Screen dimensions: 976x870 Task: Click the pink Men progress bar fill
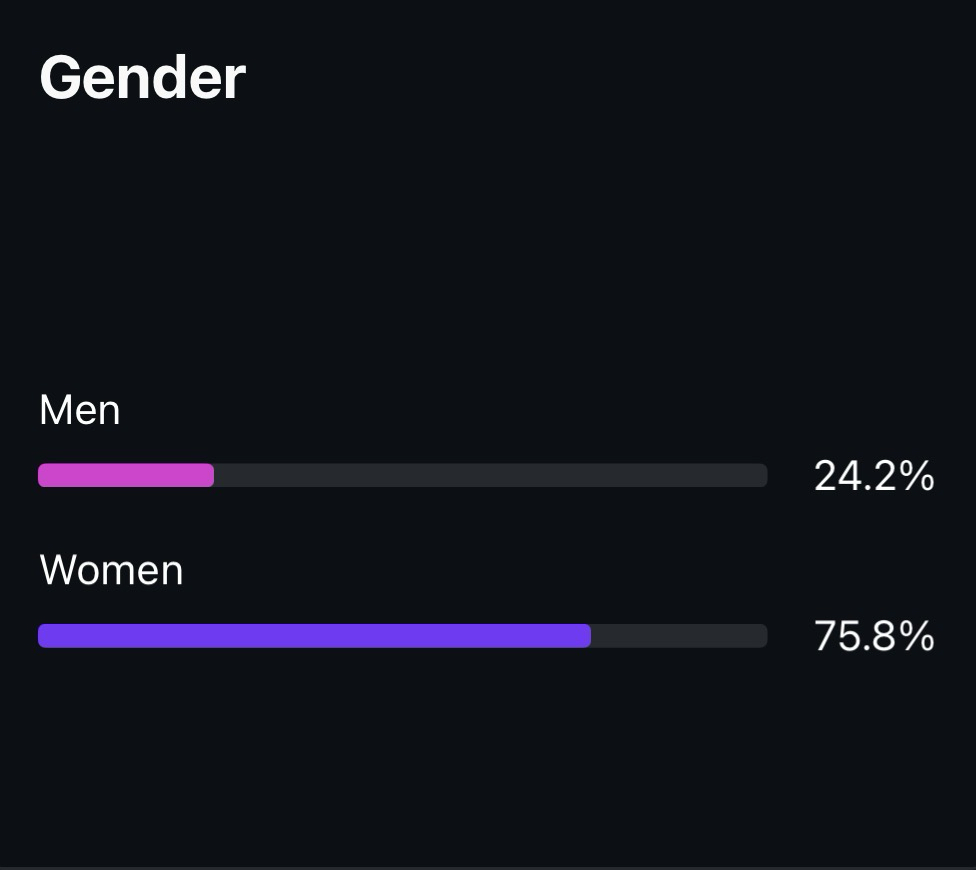tap(126, 475)
